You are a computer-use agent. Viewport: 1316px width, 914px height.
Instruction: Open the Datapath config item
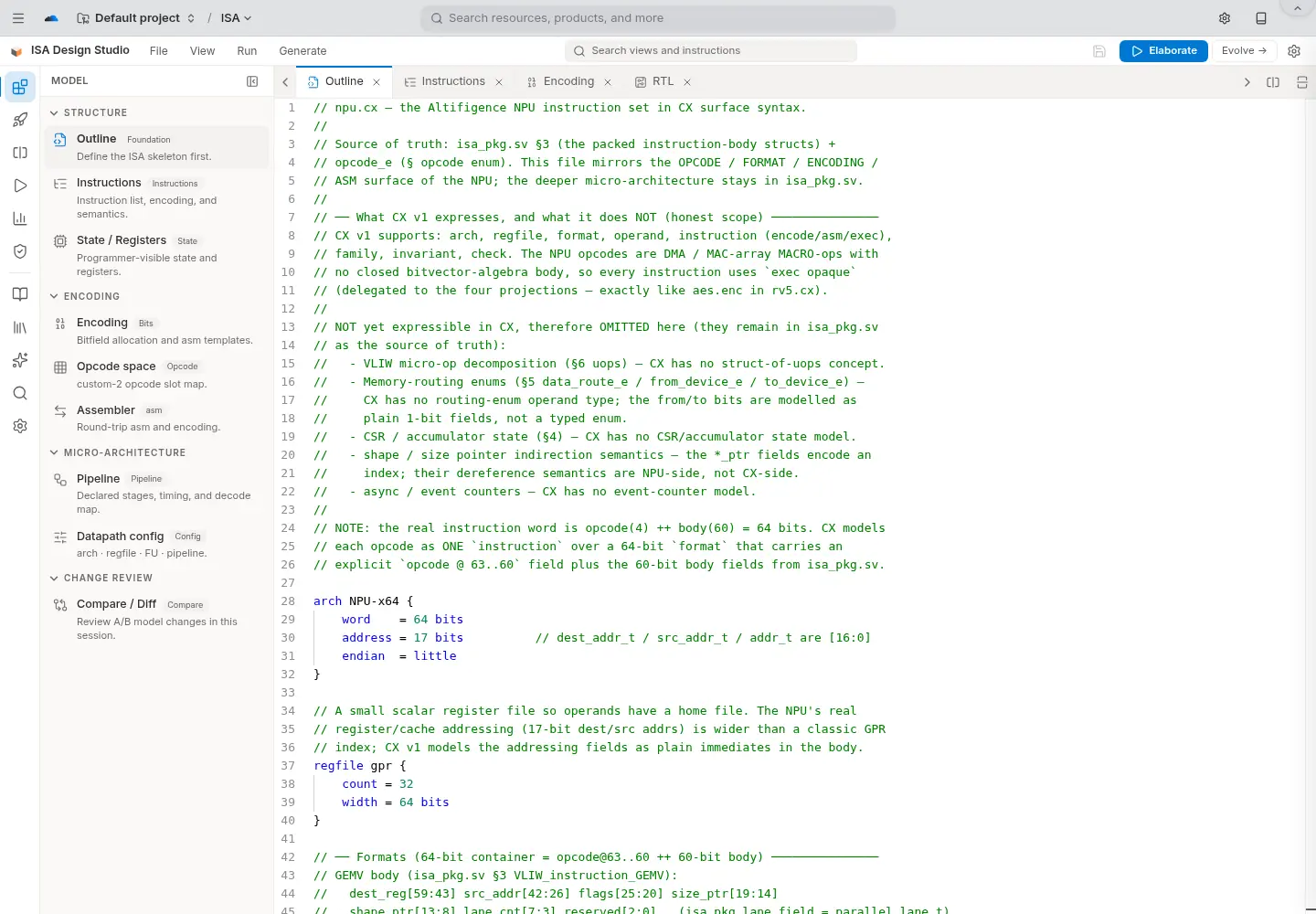[156, 544]
